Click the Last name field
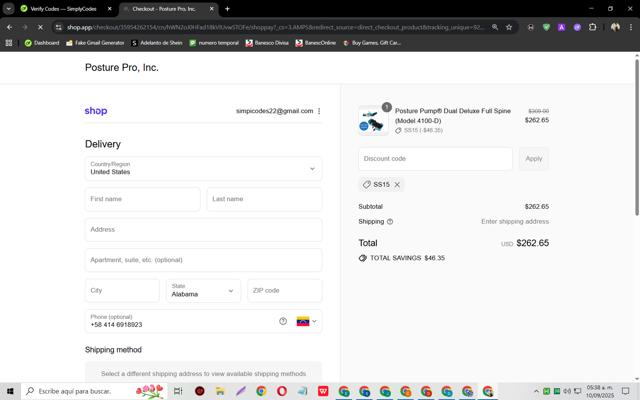This screenshot has width=640, height=400. [x=264, y=199]
